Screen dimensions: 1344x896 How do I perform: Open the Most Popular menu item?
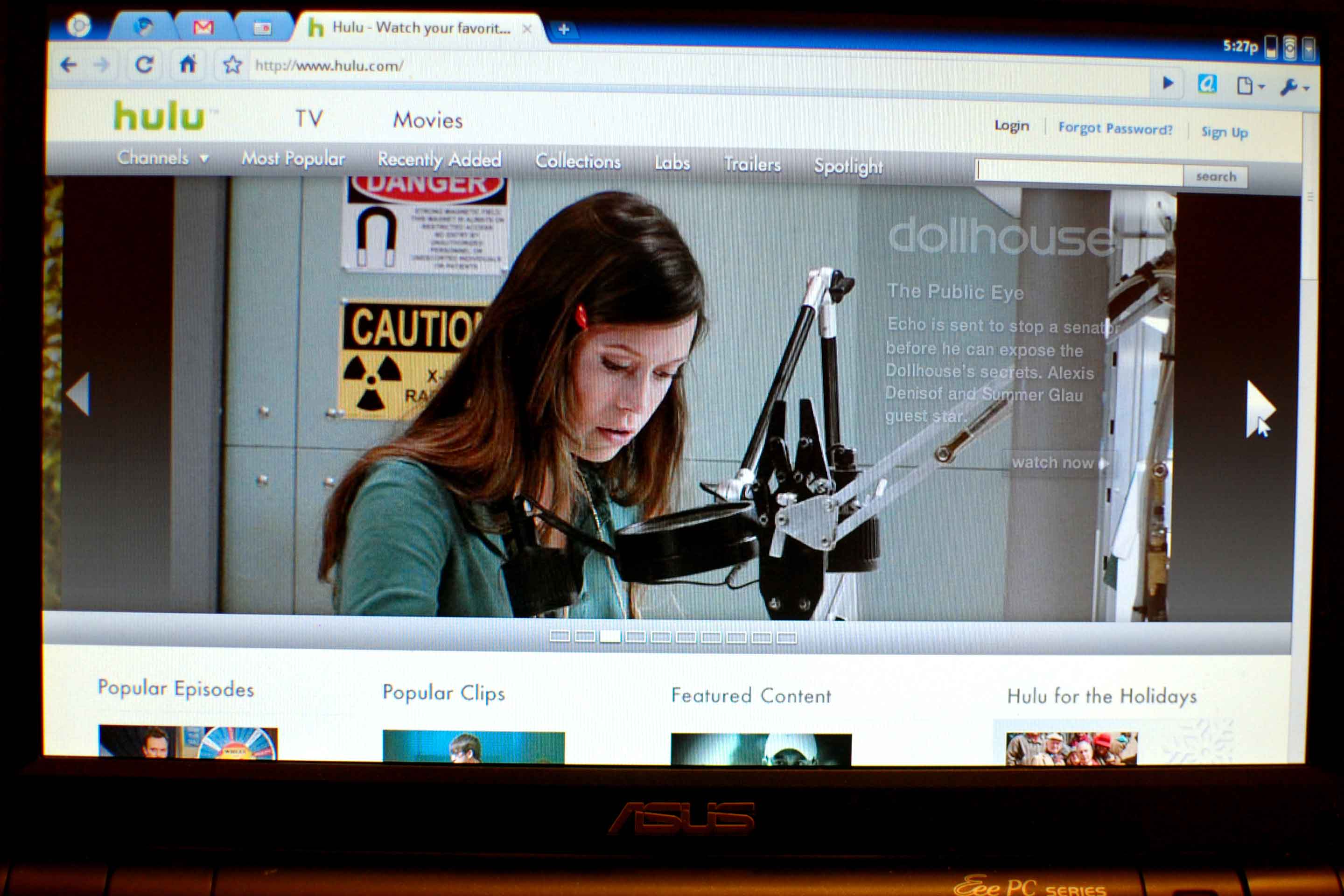point(293,158)
